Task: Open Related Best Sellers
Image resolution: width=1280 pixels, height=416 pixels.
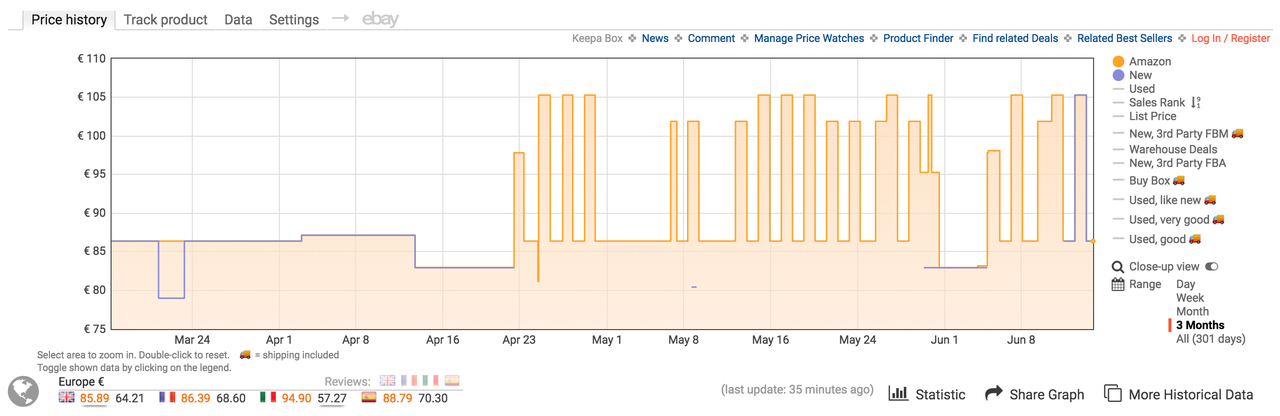Action: tap(1124, 38)
